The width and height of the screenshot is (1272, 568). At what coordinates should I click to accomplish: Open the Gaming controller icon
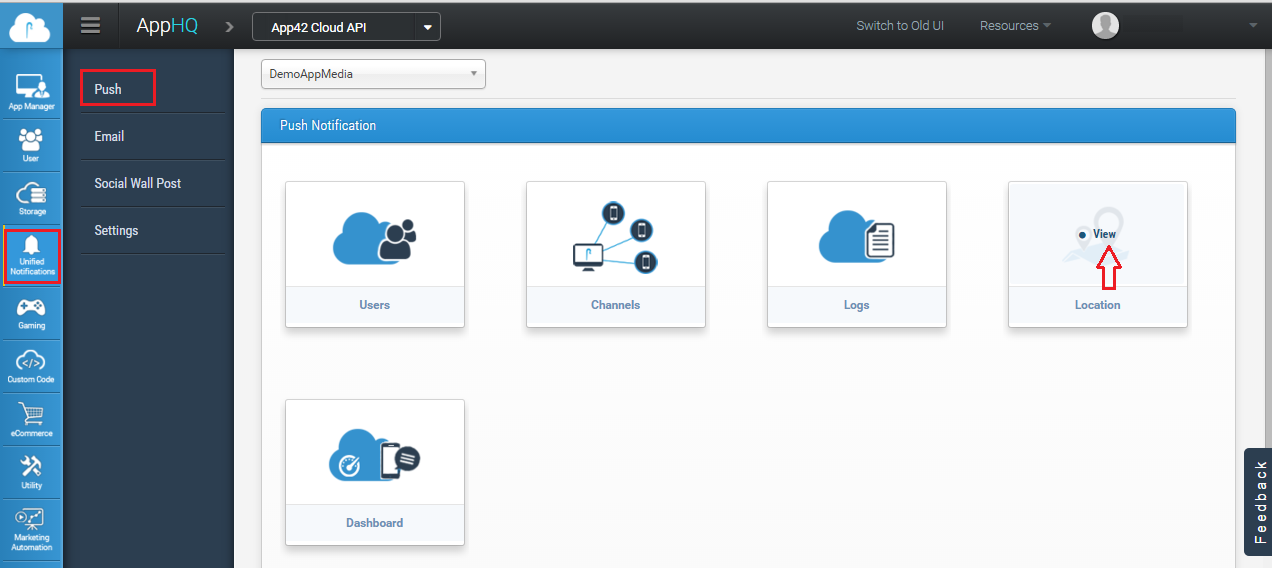click(x=31, y=312)
